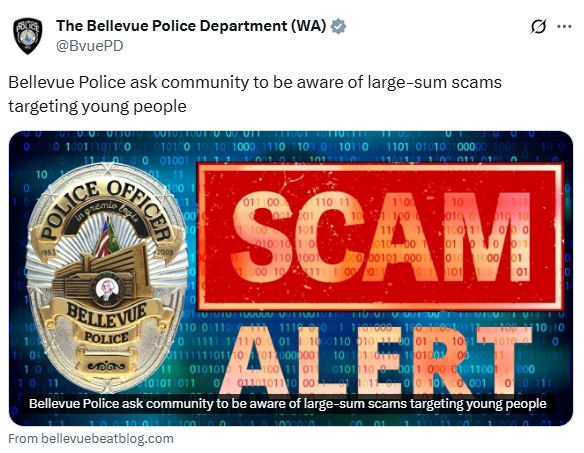
Task: Click the red SCAM banner in card
Action: [x=380, y=237]
